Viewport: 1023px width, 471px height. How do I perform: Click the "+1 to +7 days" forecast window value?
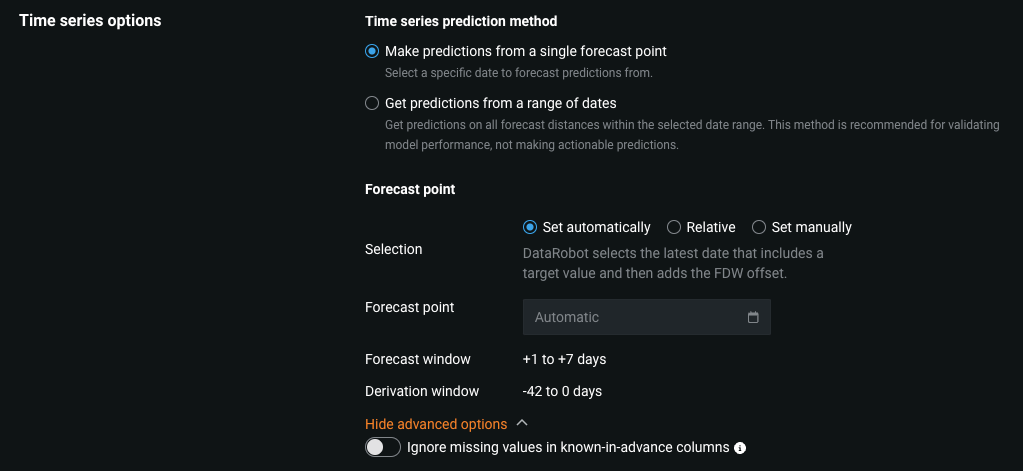(564, 359)
